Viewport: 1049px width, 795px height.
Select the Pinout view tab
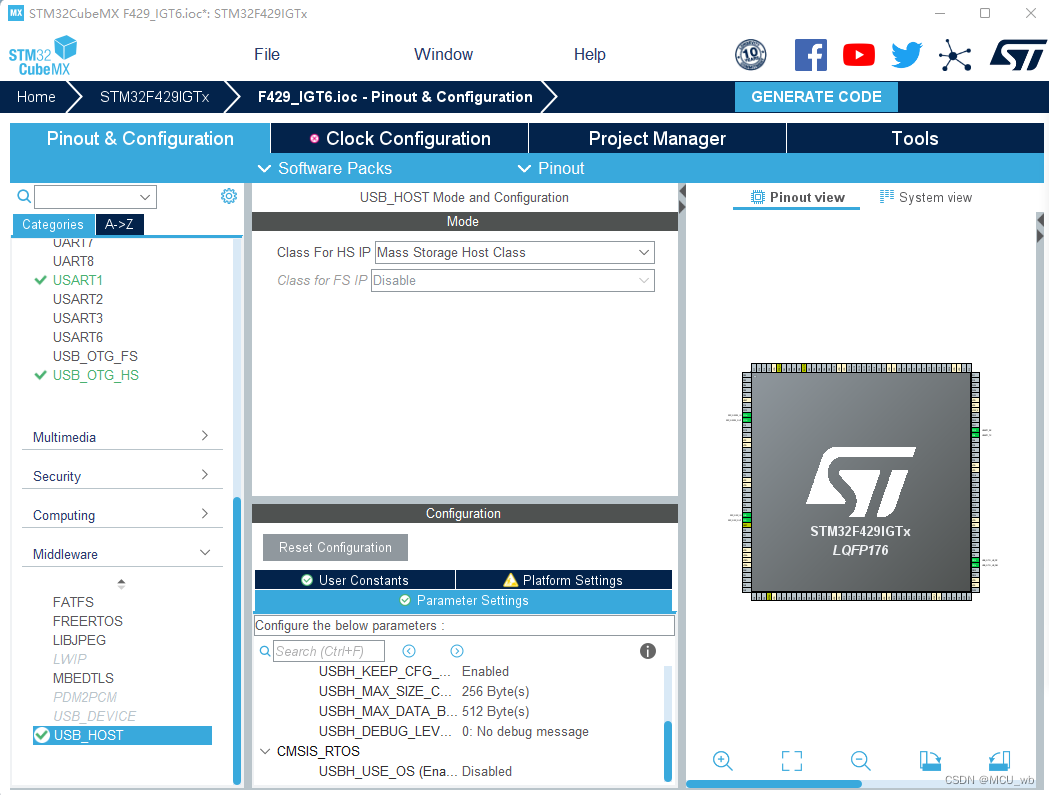click(x=797, y=197)
